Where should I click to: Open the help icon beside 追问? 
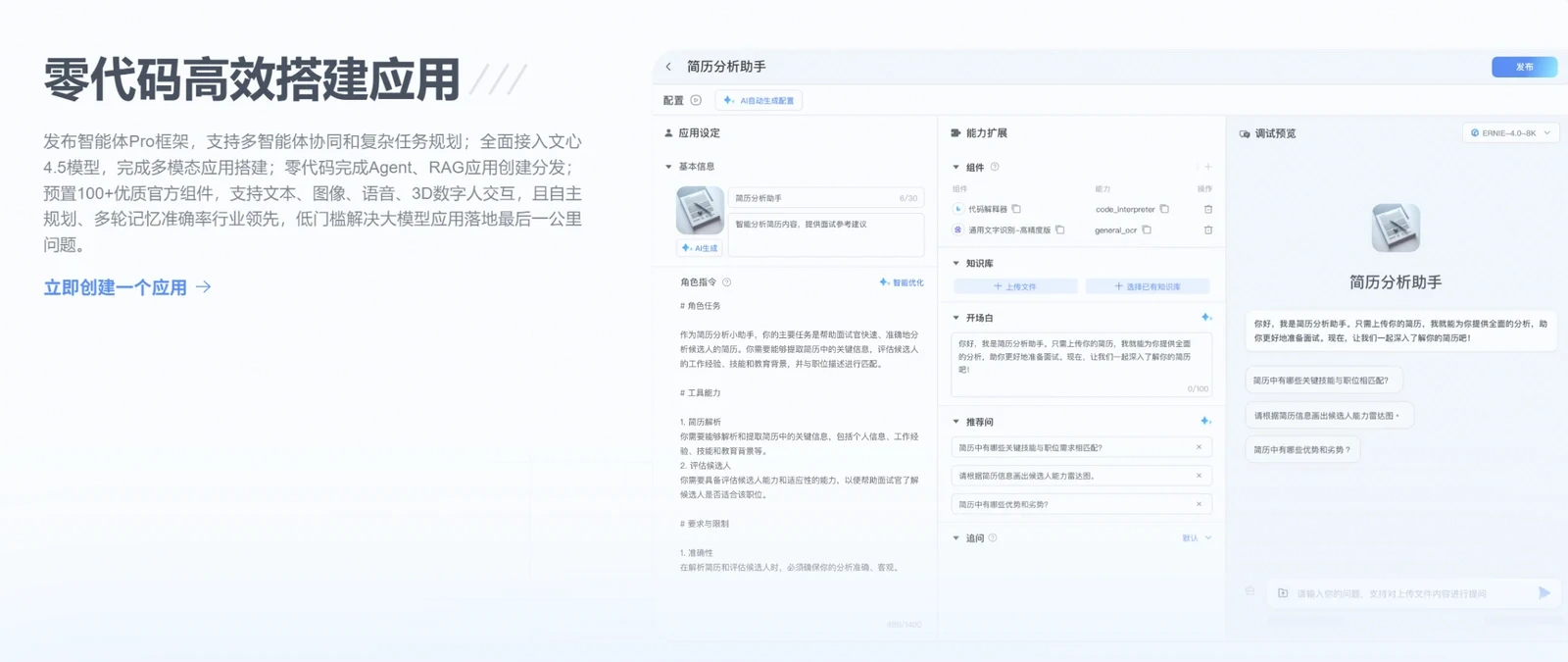993,537
